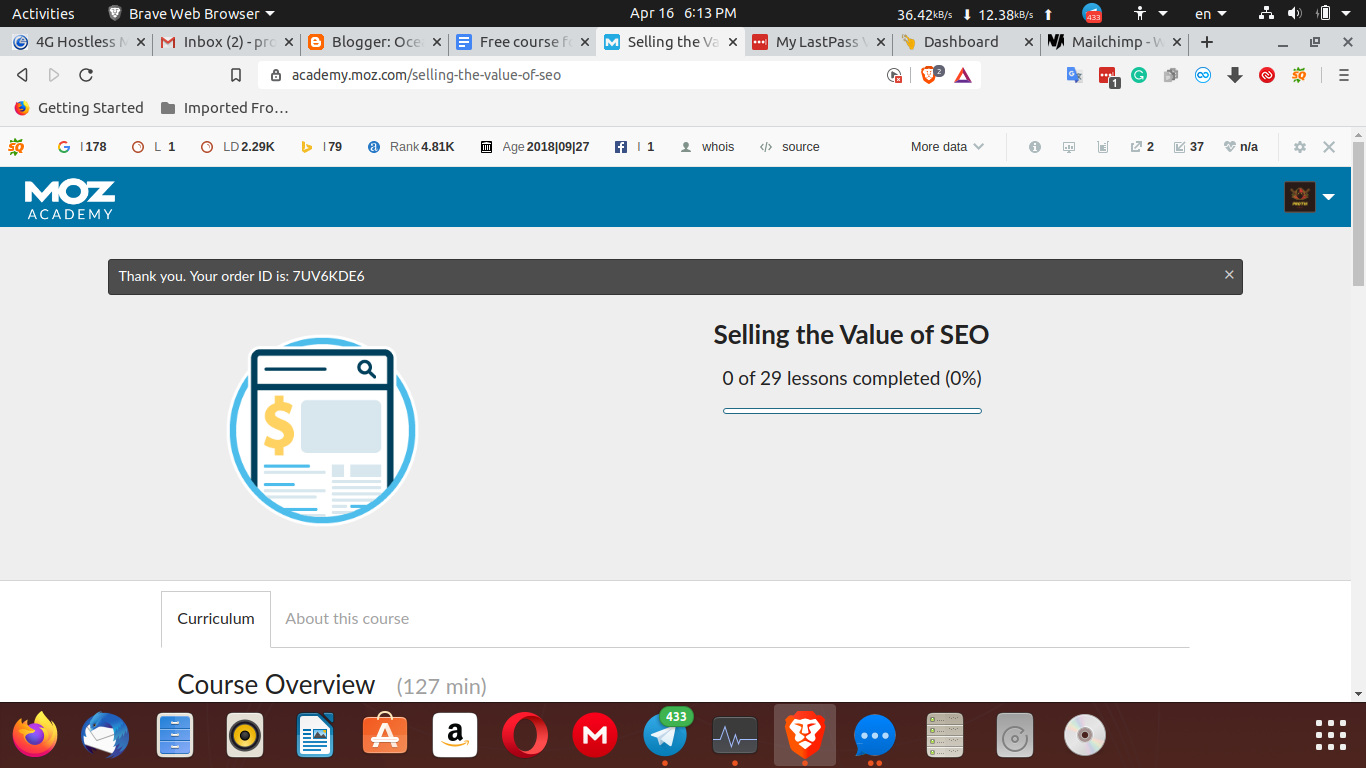Open the Apr 16 6:13 PM clock menu
The height and width of the screenshot is (768, 1366).
point(683,14)
